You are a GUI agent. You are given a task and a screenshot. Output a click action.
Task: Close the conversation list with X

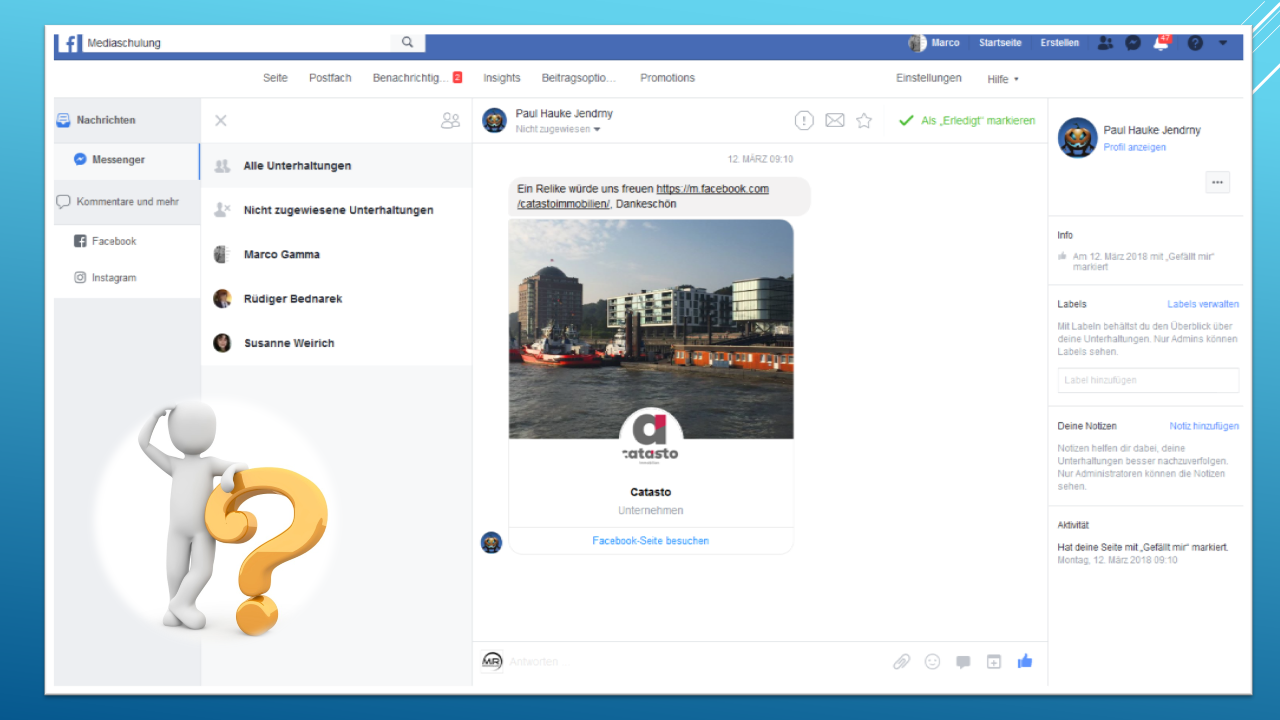(221, 120)
